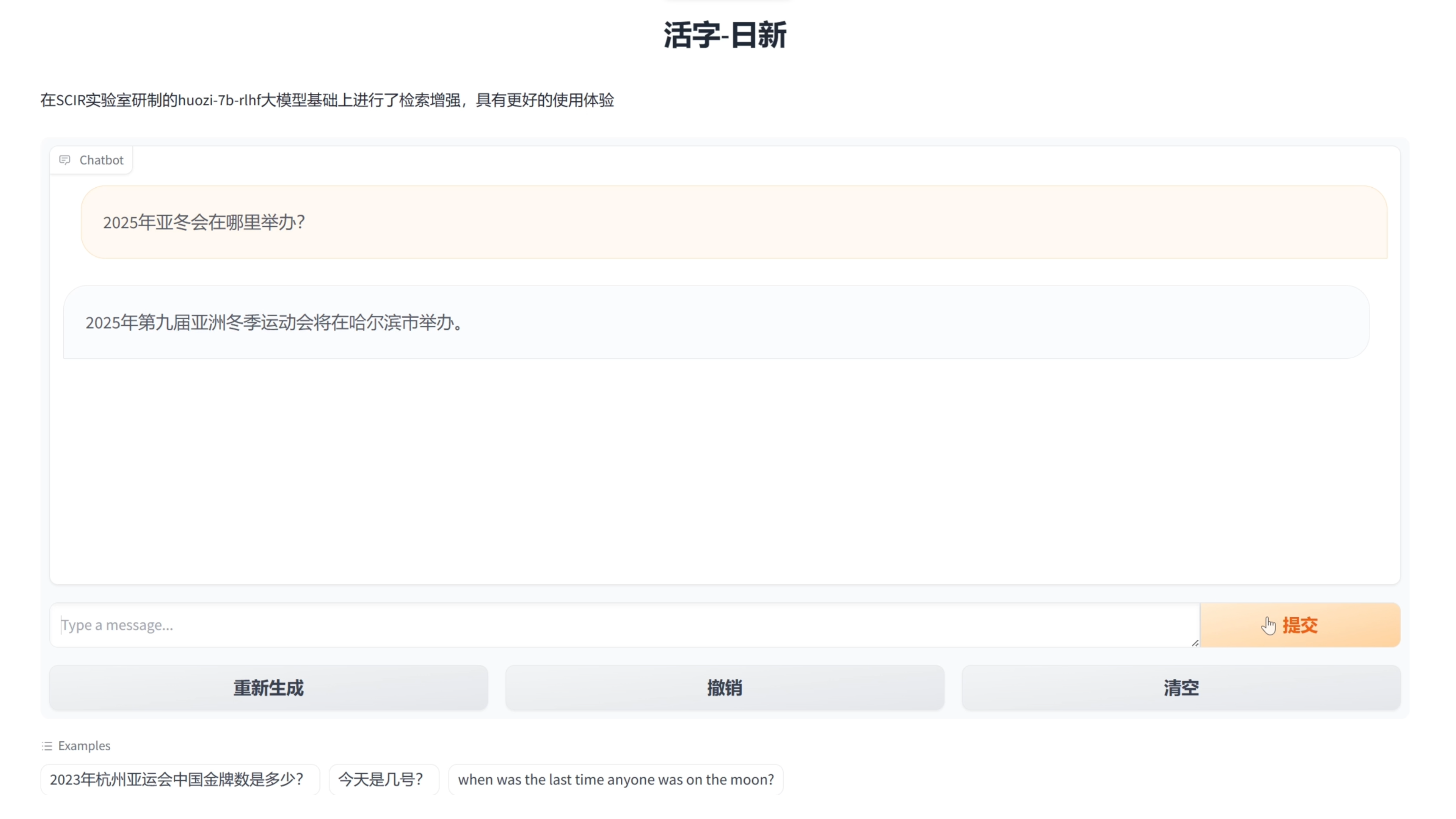The image size is (1456, 819).
Task: Submit the message with 提交 button
Action: (x=1299, y=625)
